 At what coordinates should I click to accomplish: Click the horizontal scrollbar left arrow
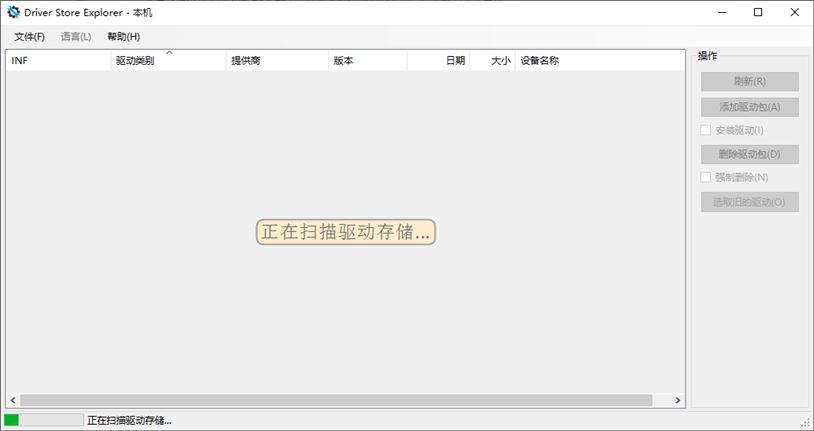12,400
